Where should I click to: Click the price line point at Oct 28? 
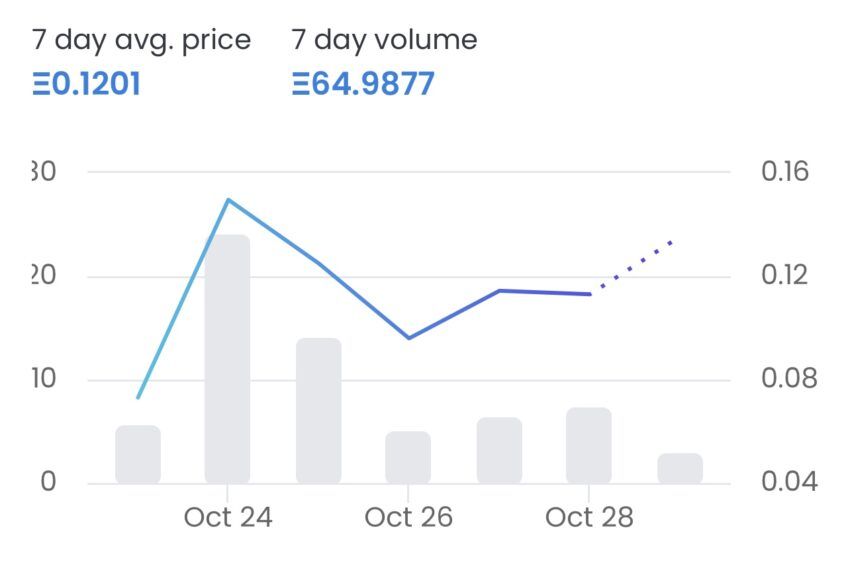(589, 294)
